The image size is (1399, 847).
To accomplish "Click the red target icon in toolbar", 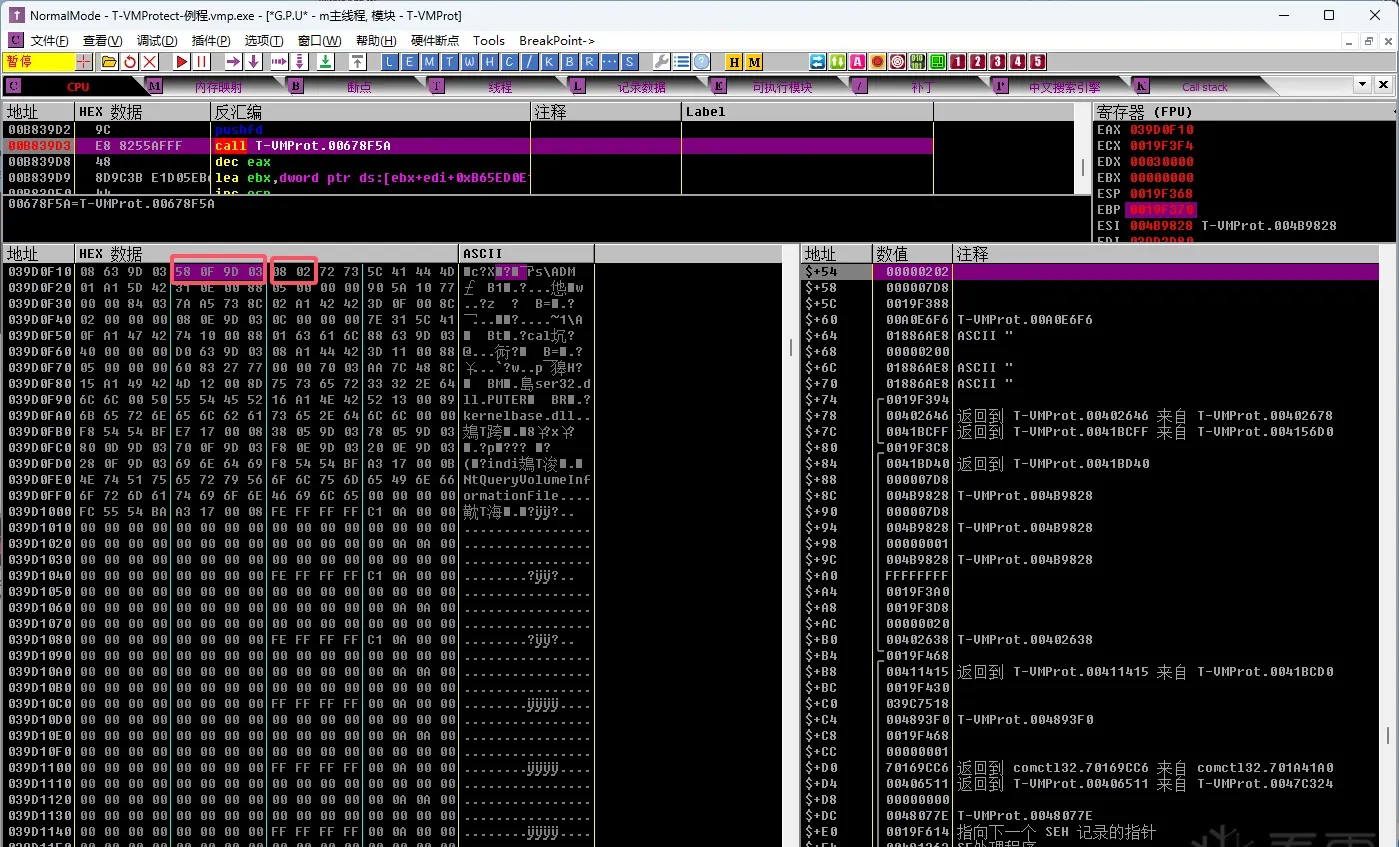I will tap(897, 62).
